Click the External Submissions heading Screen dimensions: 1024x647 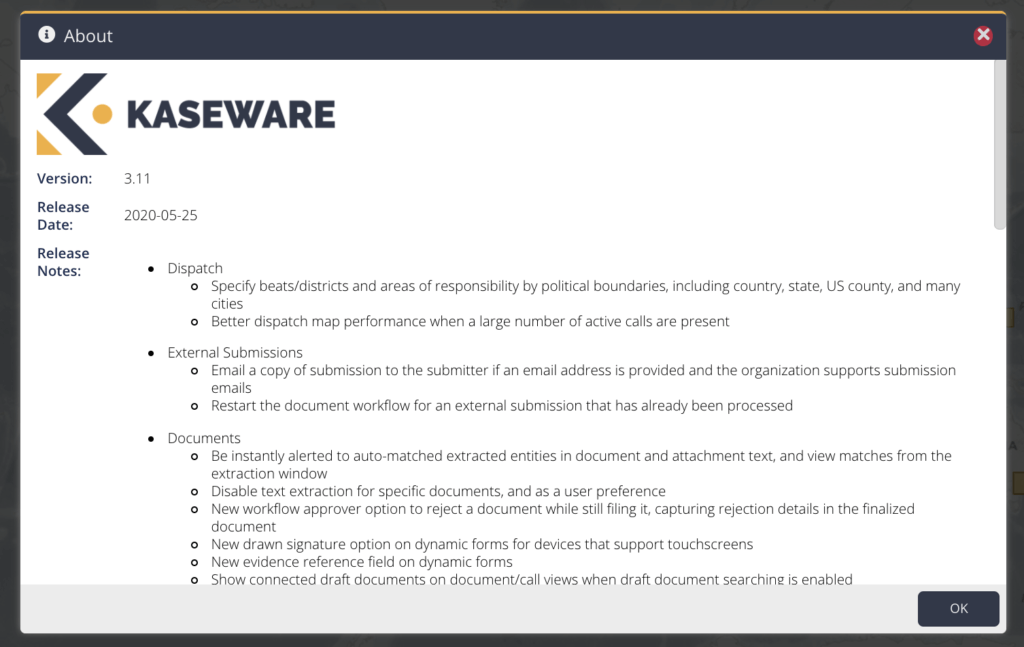tap(235, 352)
